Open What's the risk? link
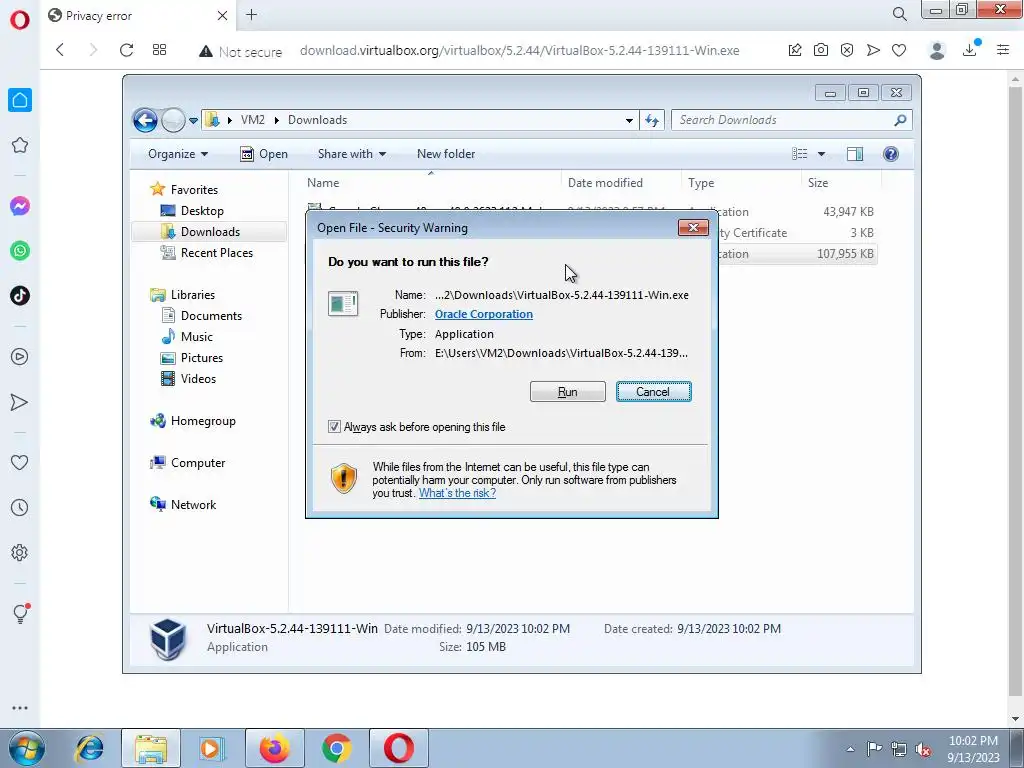This screenshot has width=1024, height=768. click(457, 493)
